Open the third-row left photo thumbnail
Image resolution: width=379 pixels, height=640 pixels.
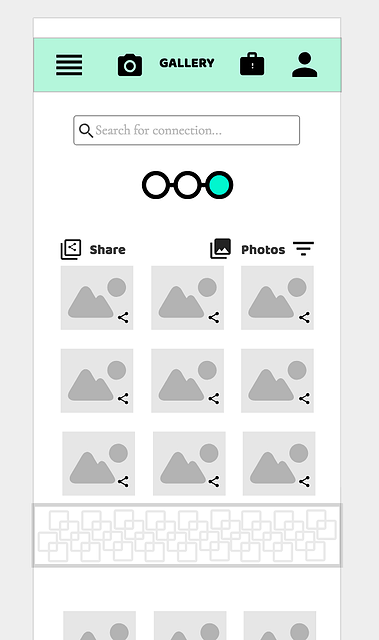click(x=98, y=463)
